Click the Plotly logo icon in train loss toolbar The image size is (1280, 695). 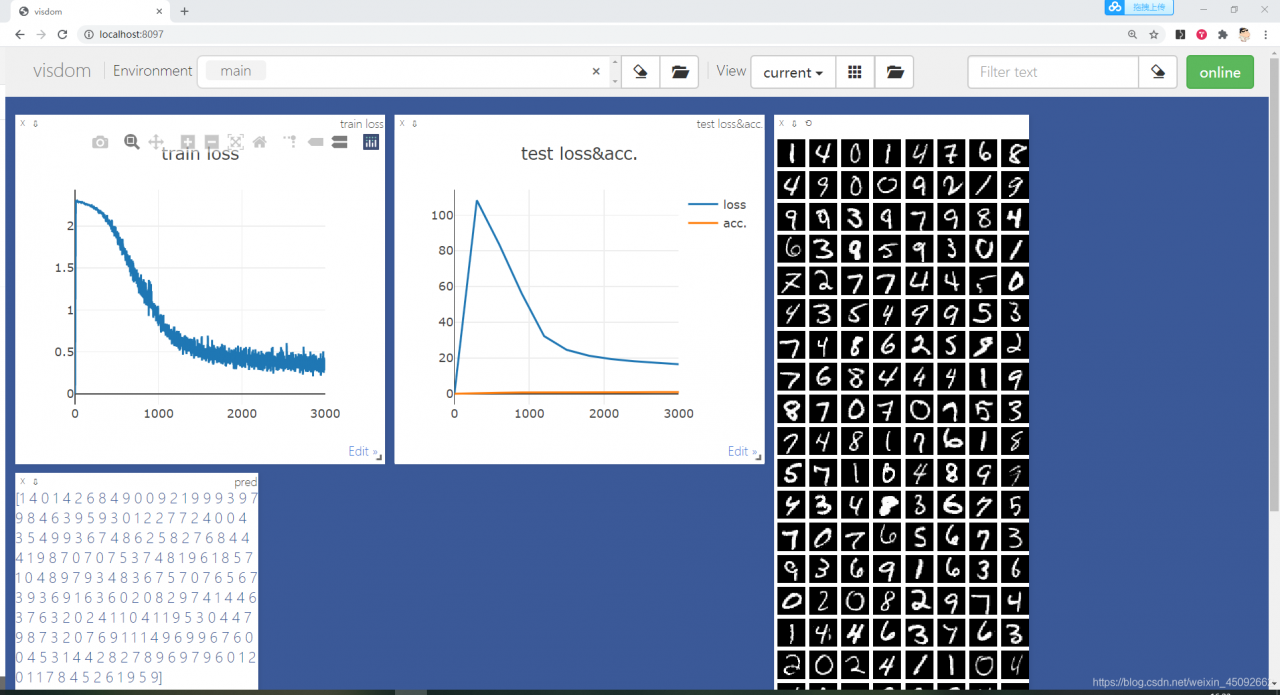click(371, 143)
